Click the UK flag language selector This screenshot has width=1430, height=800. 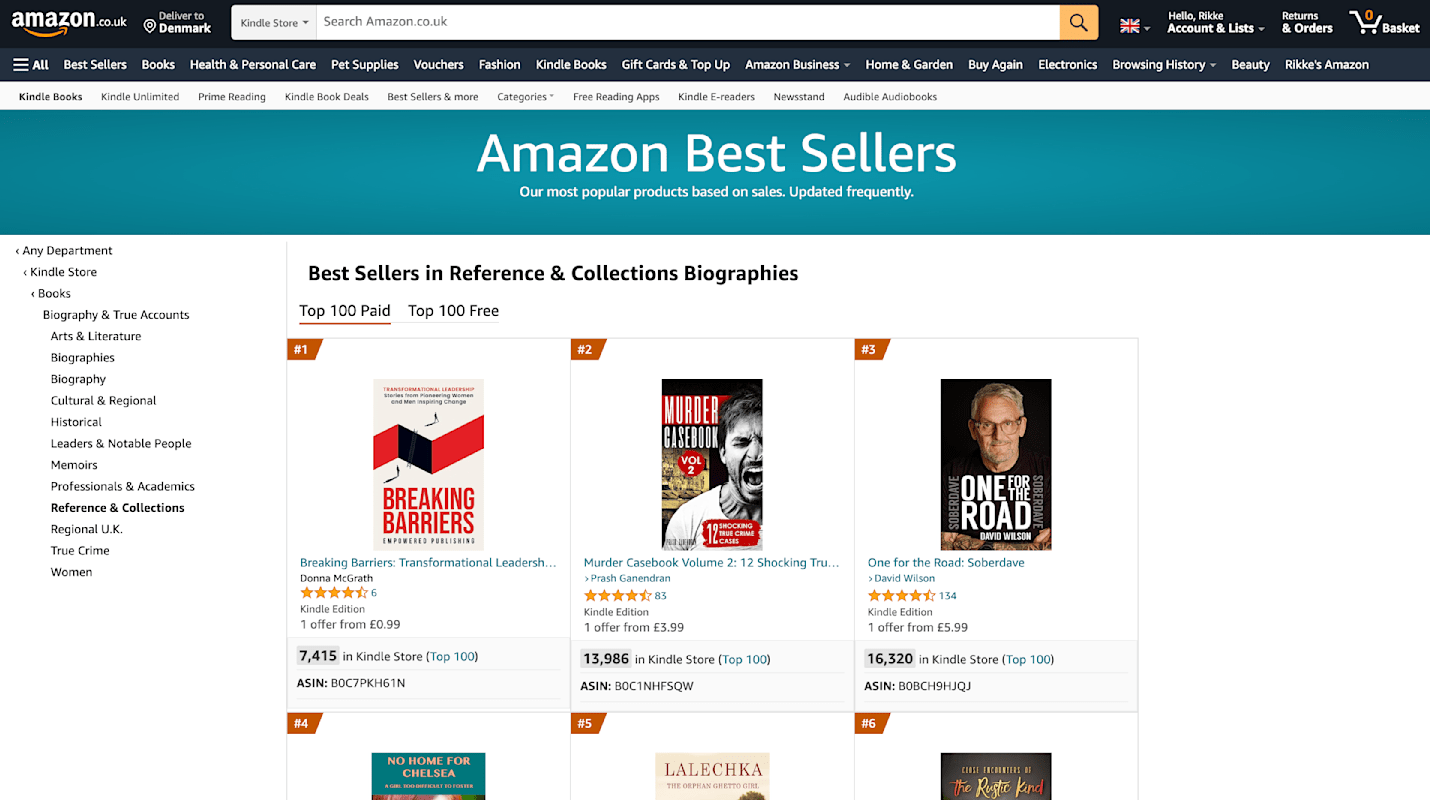1134,26
